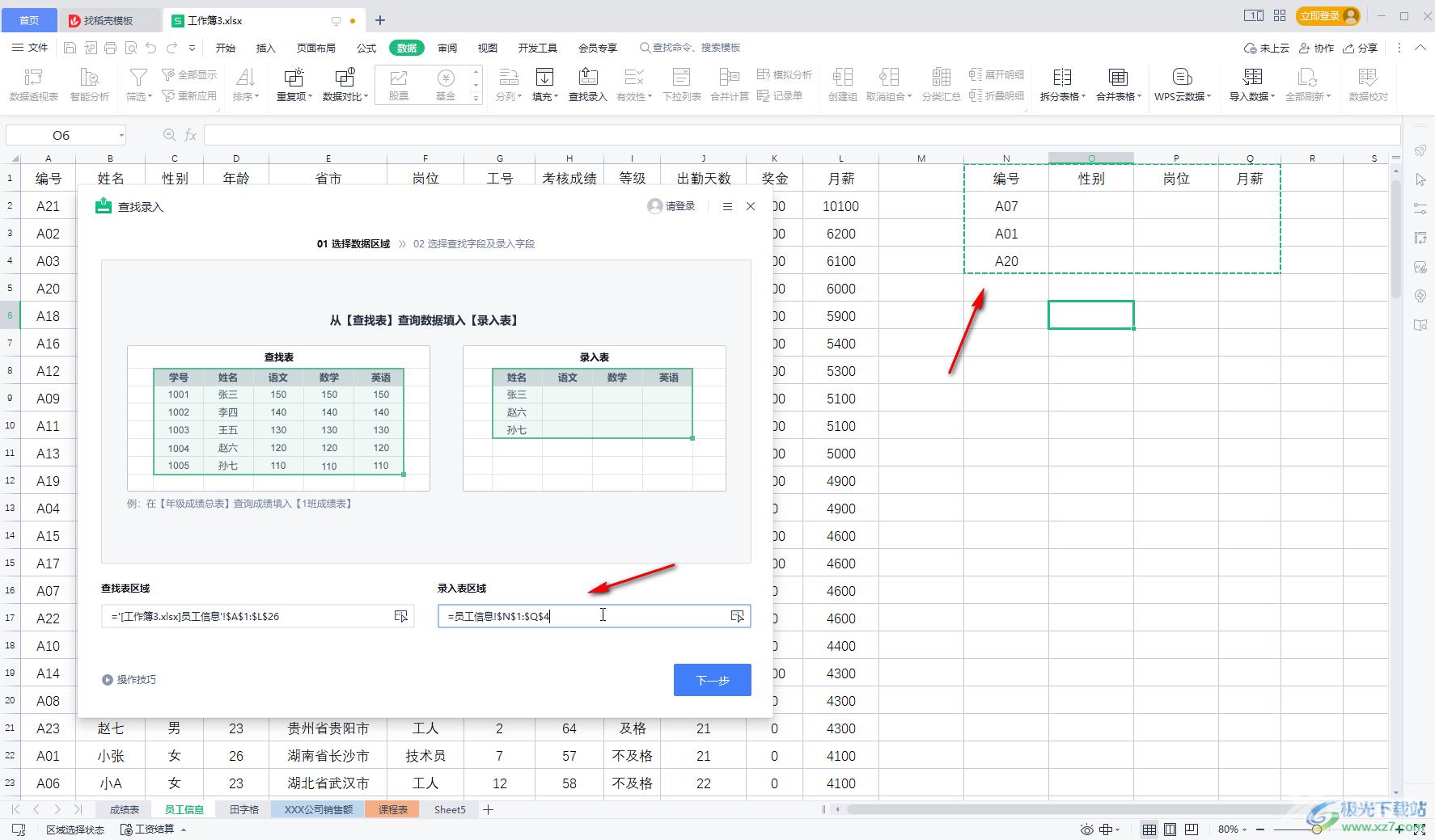Click the dialog hamburger menu icon
1435x840 pixels.
[x=727, y=206]
